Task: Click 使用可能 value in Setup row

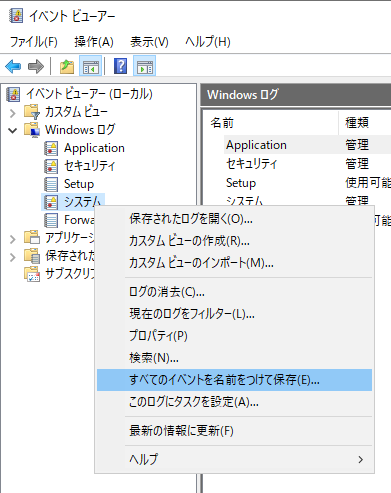Action: pyautogui.click(x=368, y=183)
